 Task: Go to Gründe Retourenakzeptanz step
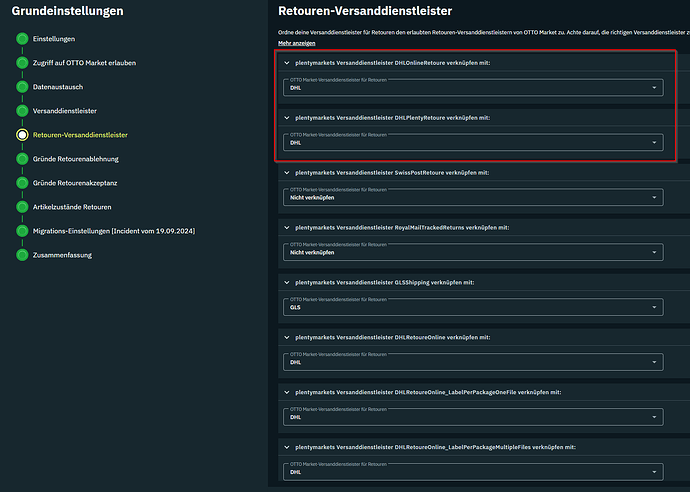pyautogui.click(x=75, y=183)
